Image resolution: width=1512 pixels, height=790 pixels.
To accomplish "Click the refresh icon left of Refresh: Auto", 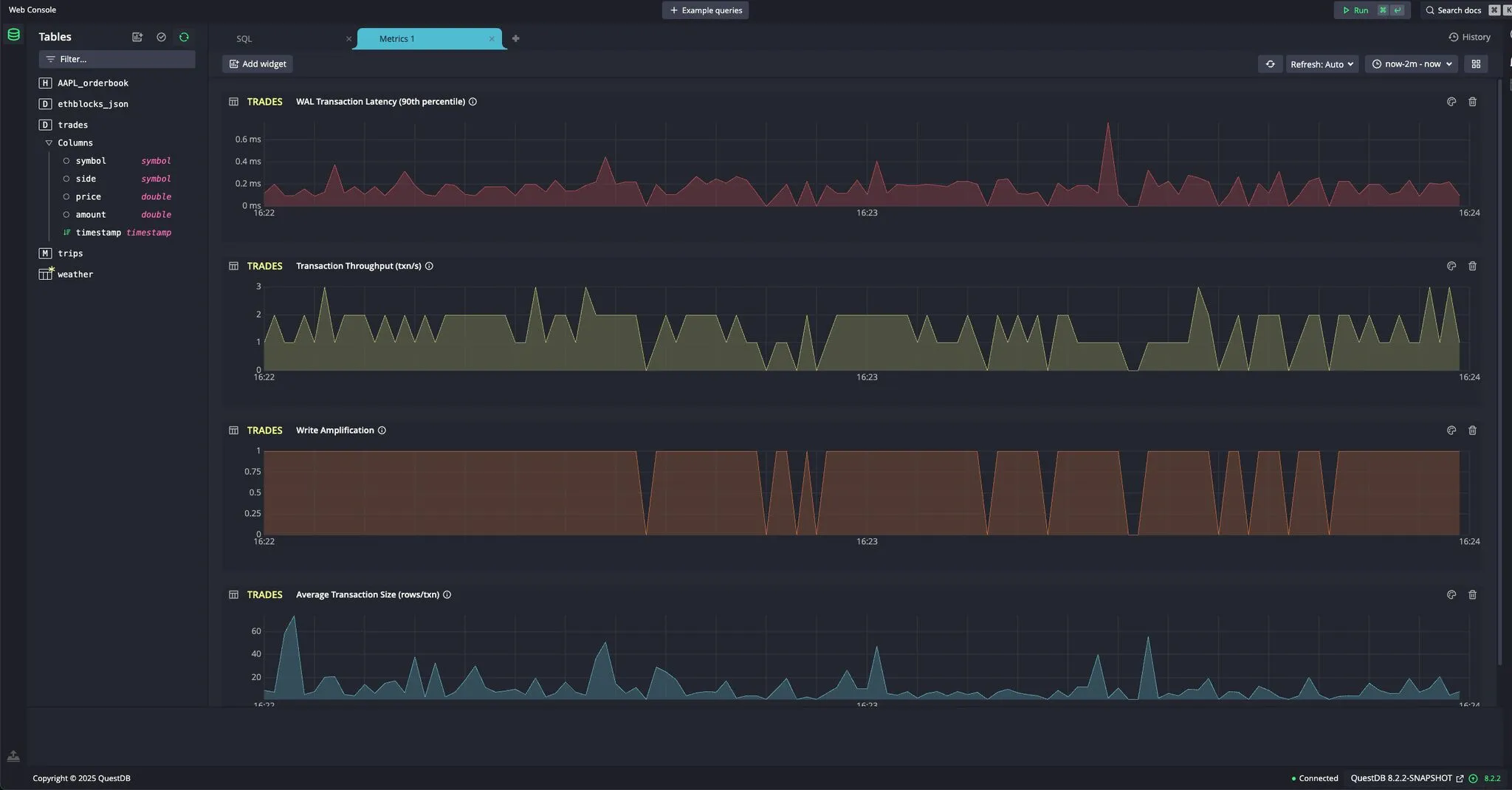I will click(1271, 63).
